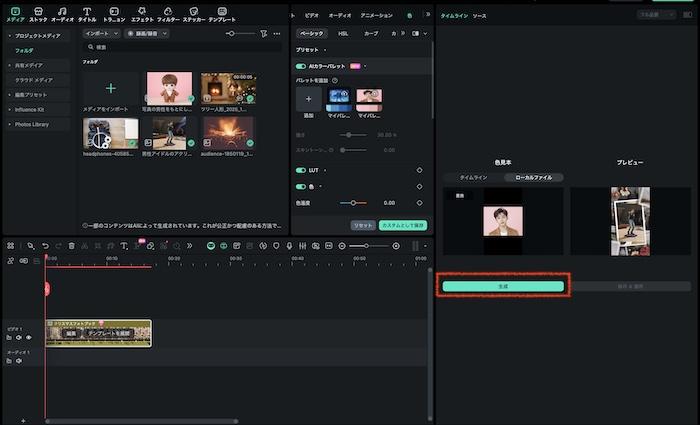Image resolution: width=700 pixels, height=425 pixels.
Task: Expand the プロジェクトメディア tree item
Action: (9, 35)
